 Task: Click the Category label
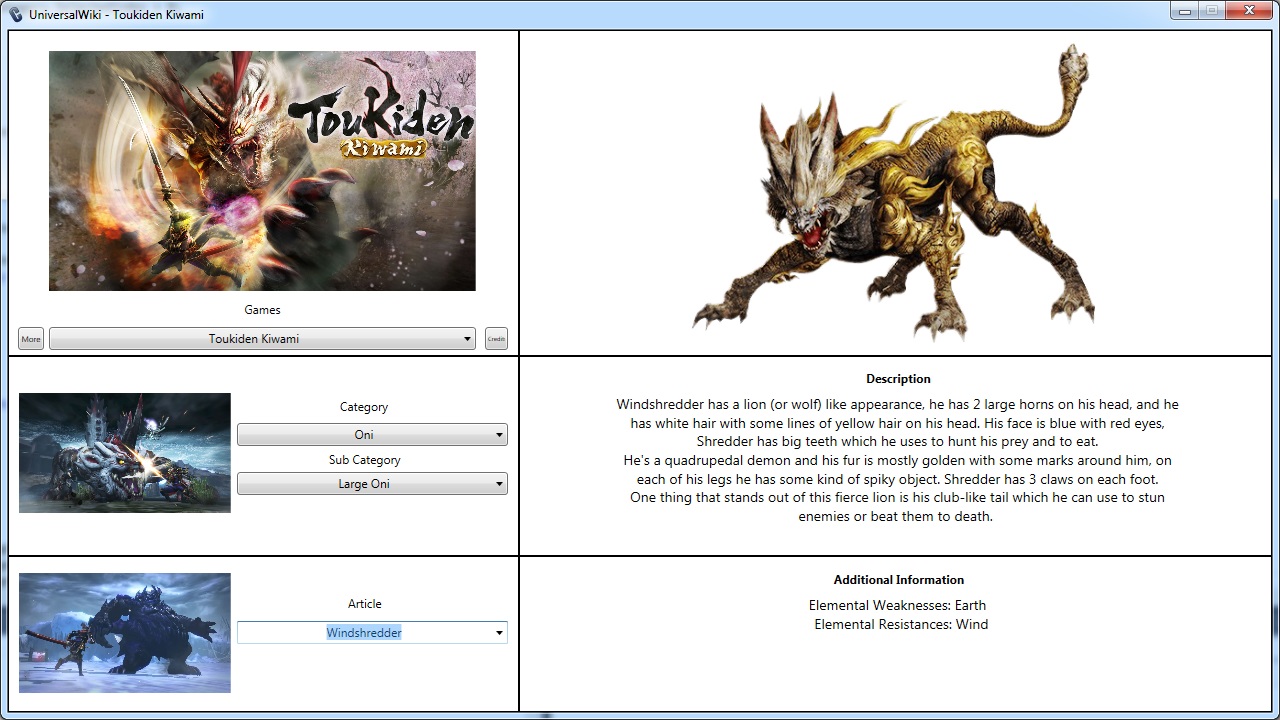pyautogui.click(x=364, y=407)
